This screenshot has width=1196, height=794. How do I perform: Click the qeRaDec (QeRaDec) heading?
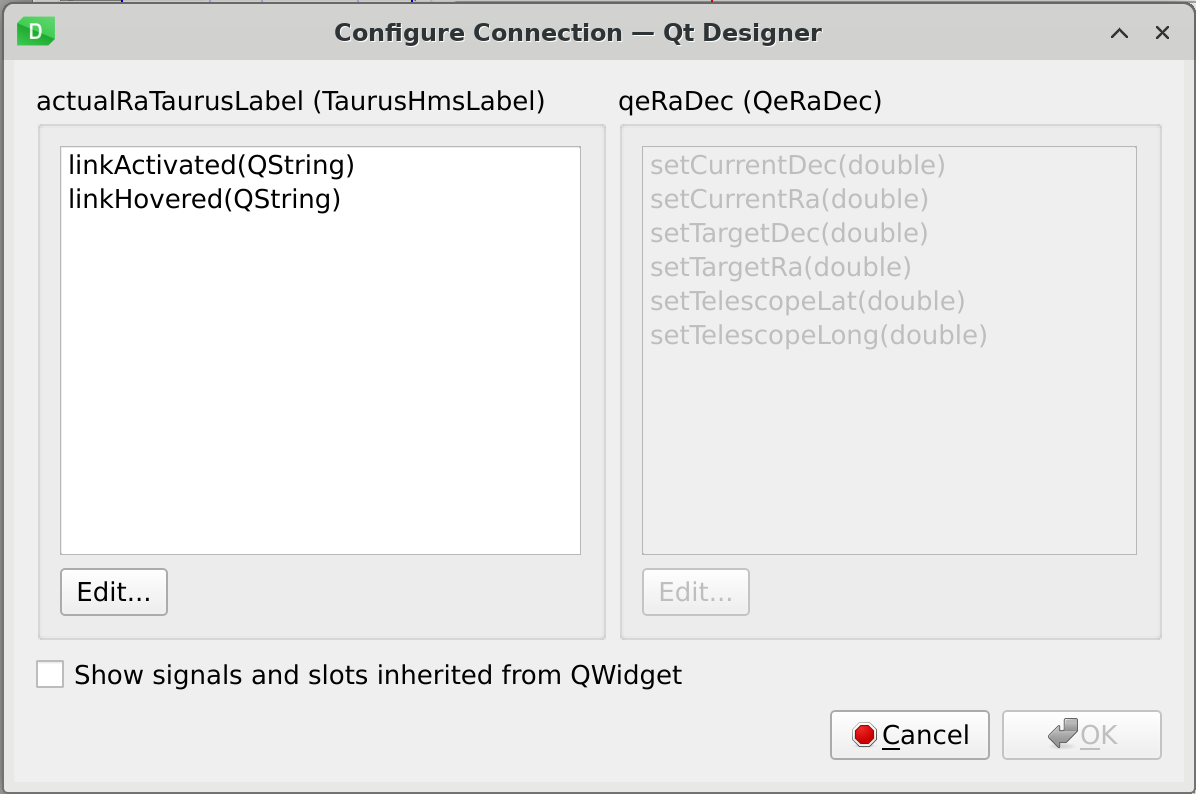(x=750, y=100)
